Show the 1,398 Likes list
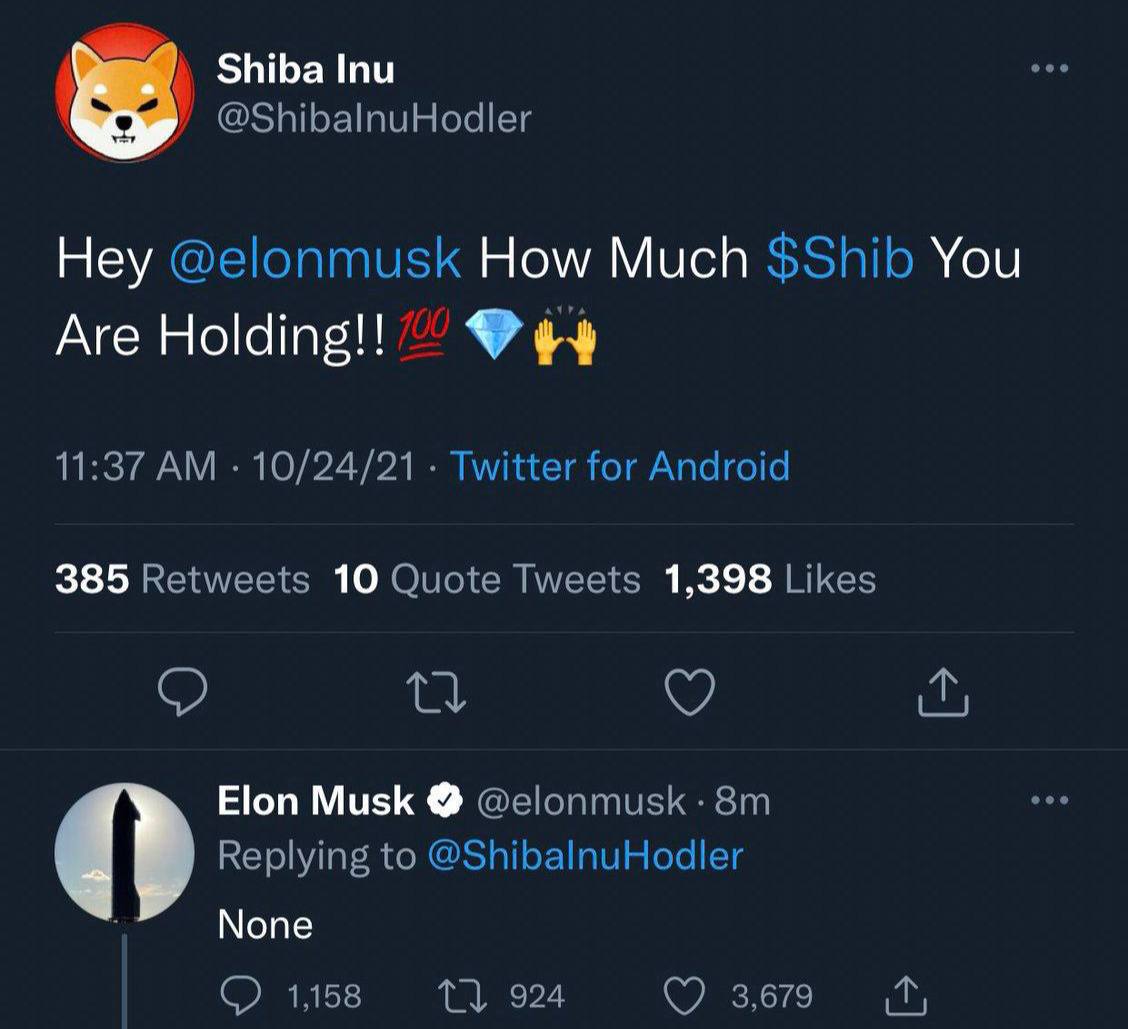The height and width of the screenshot is (1029, 1128). [770, 579]
